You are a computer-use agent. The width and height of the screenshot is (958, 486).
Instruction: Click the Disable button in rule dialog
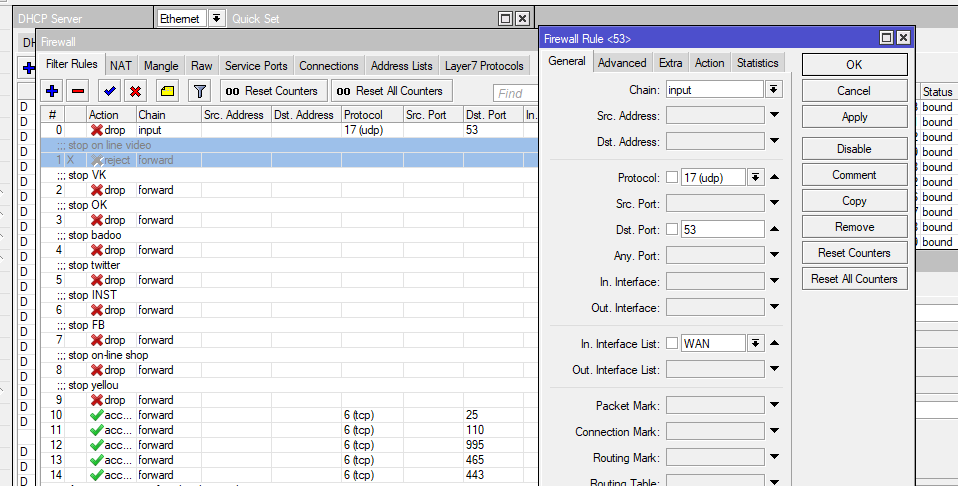coord(854,149)
